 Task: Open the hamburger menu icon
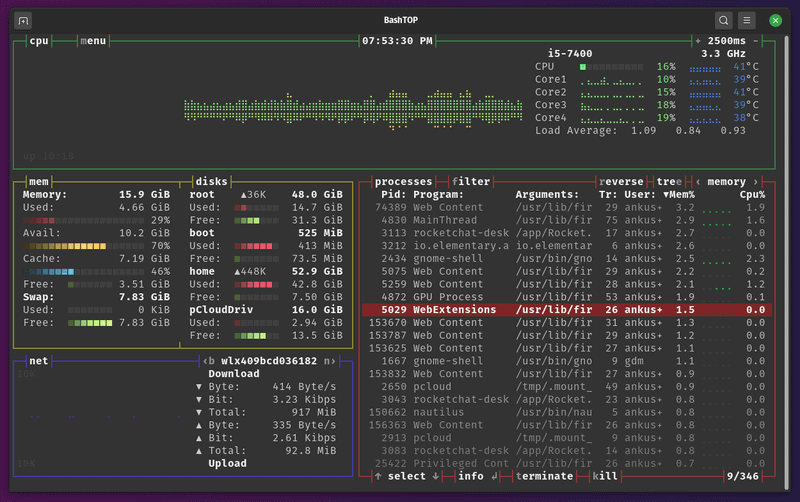click(746, 20)
